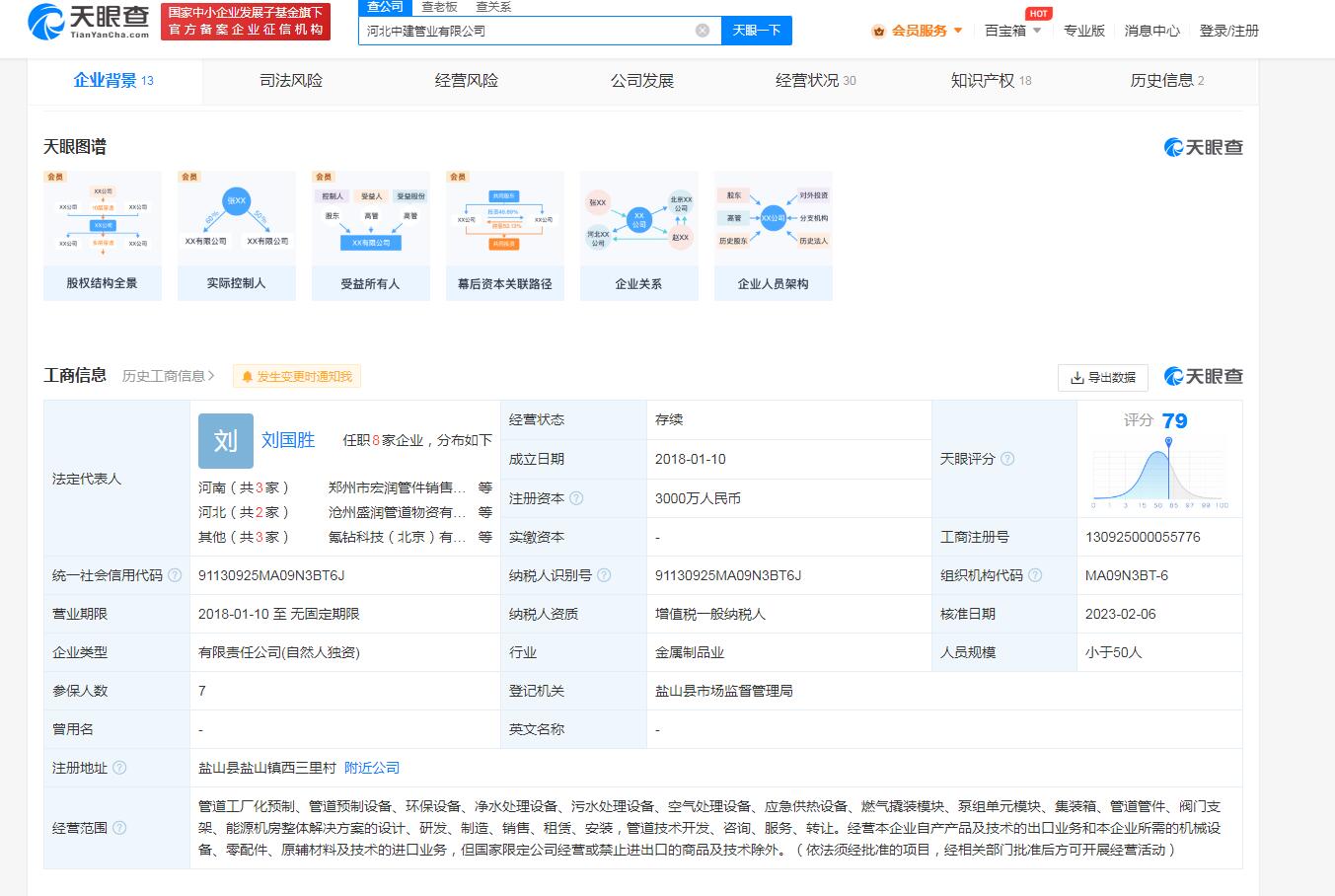
Task: Click 郑州市宏润管件销售 company link
Action: [x=397, y=487]
